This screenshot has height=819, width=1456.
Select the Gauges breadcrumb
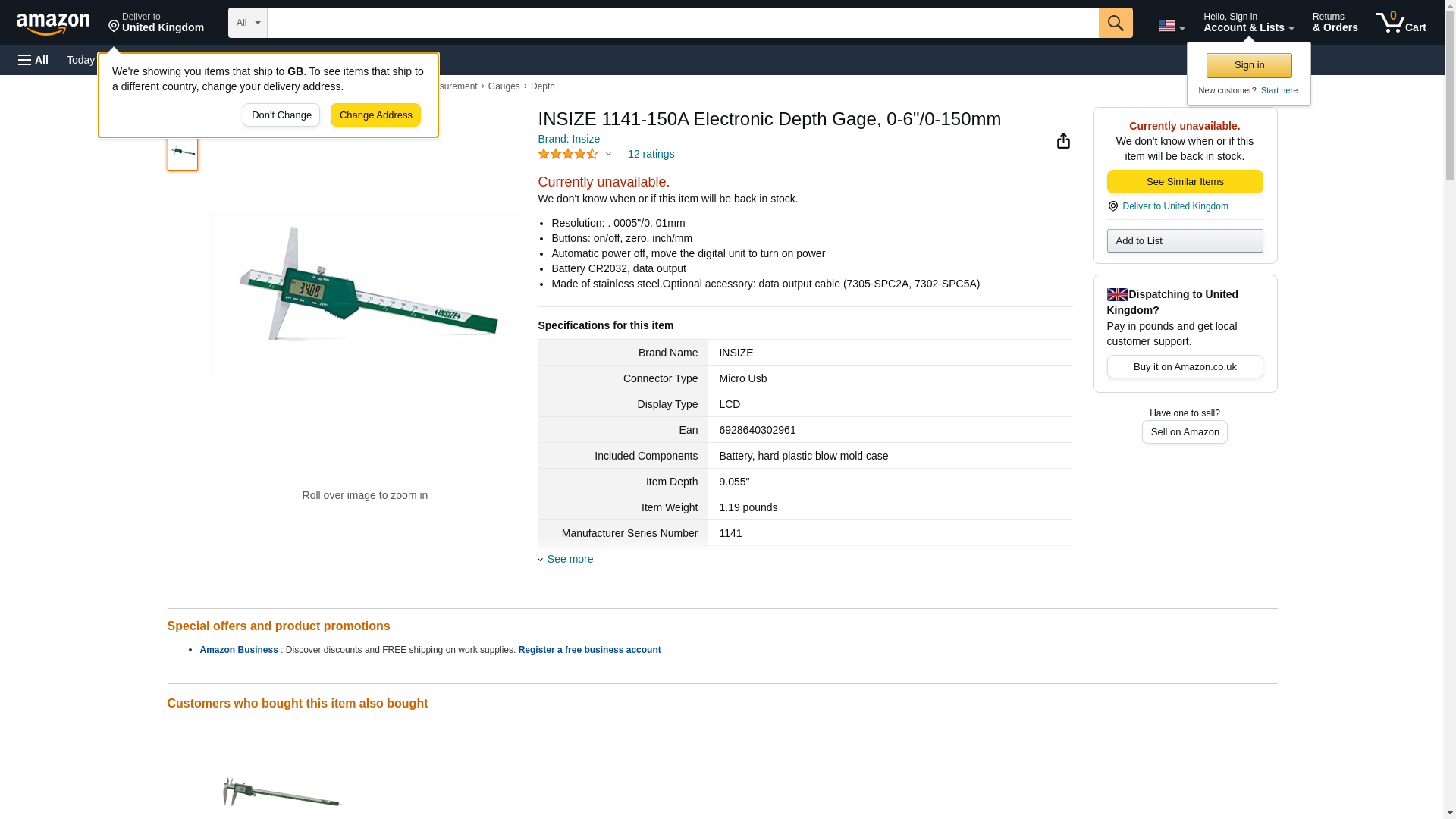click(504, 86)
